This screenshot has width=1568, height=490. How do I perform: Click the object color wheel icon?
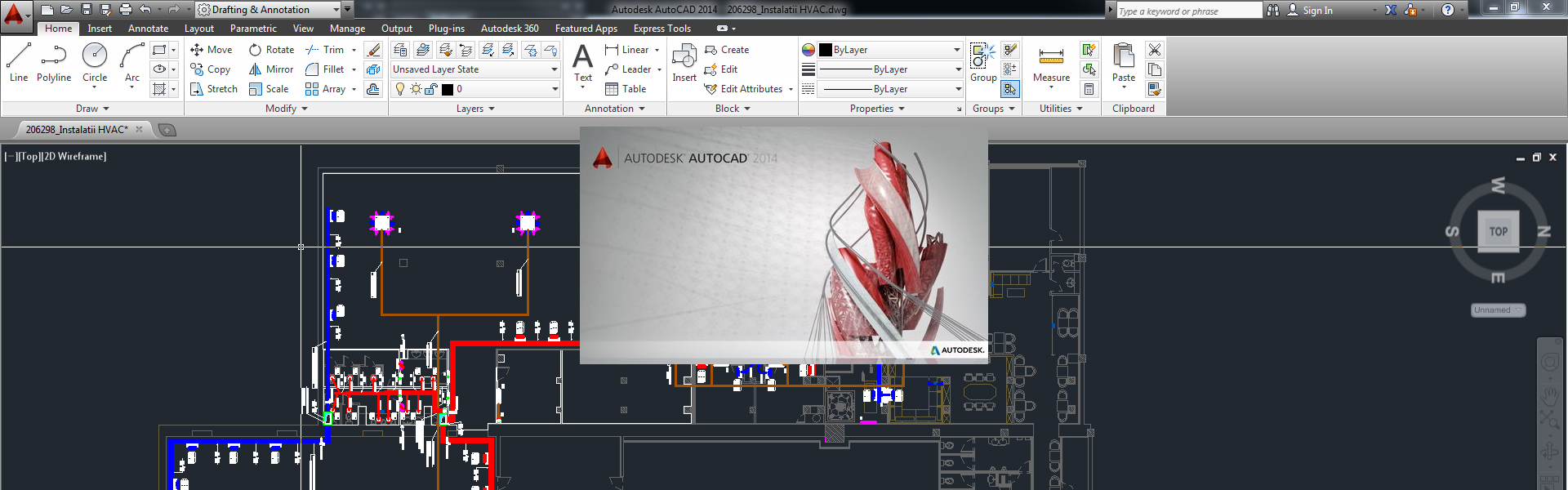pyautogui.click(x=808, y=50)
